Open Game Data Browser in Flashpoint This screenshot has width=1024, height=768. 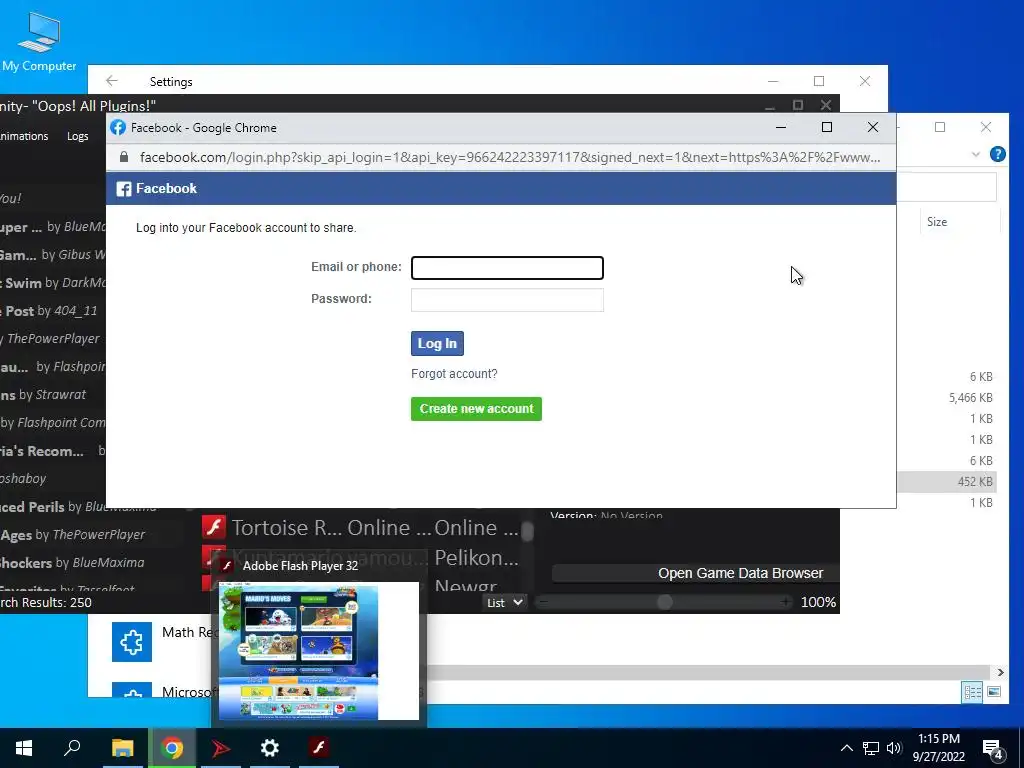click(x=696, y=573)
